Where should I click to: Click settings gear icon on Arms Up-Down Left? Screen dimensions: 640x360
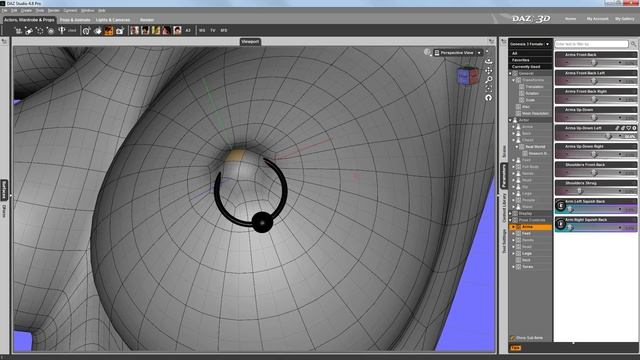pos(634,128)
